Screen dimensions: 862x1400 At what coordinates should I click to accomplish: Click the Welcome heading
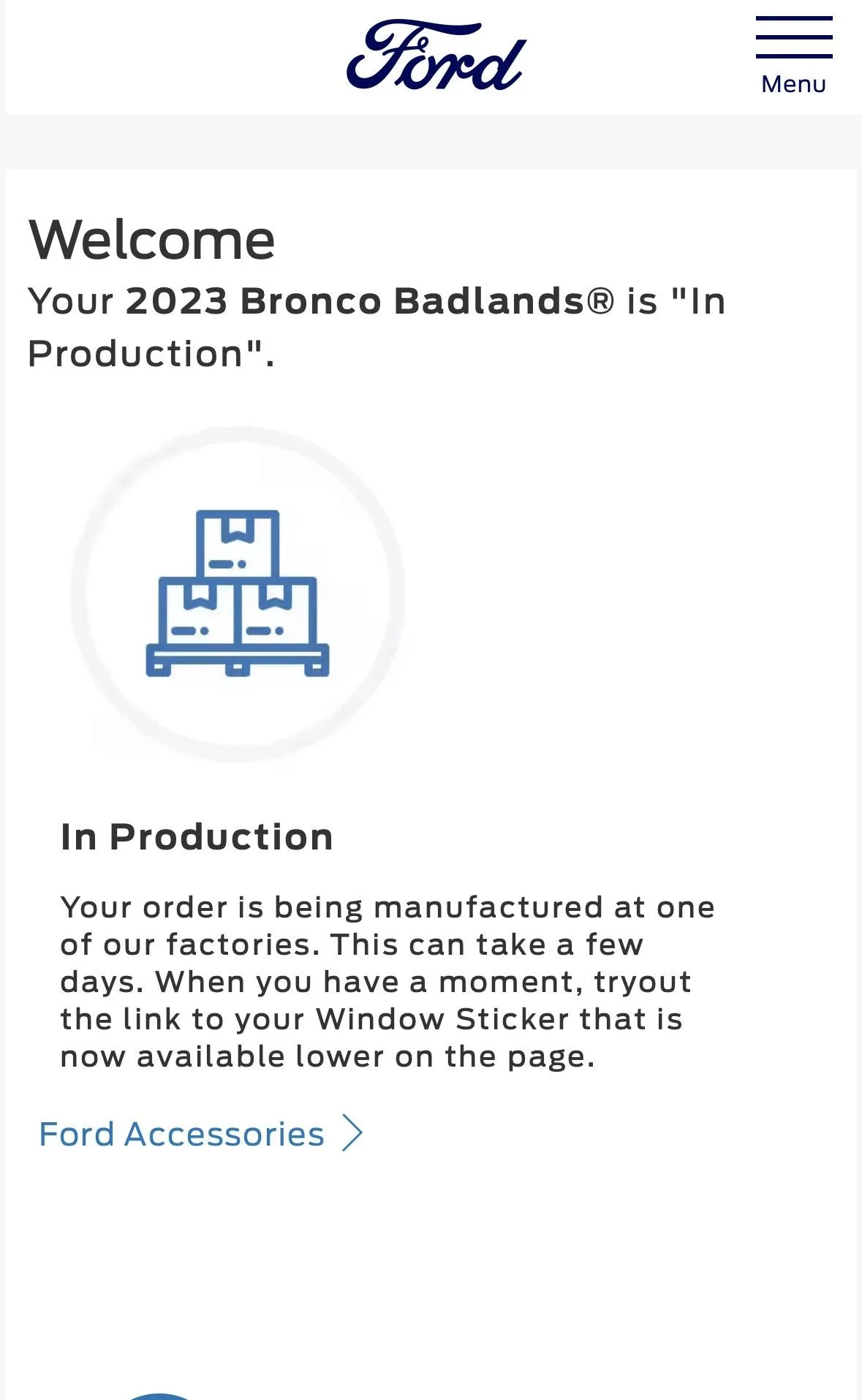151,240
